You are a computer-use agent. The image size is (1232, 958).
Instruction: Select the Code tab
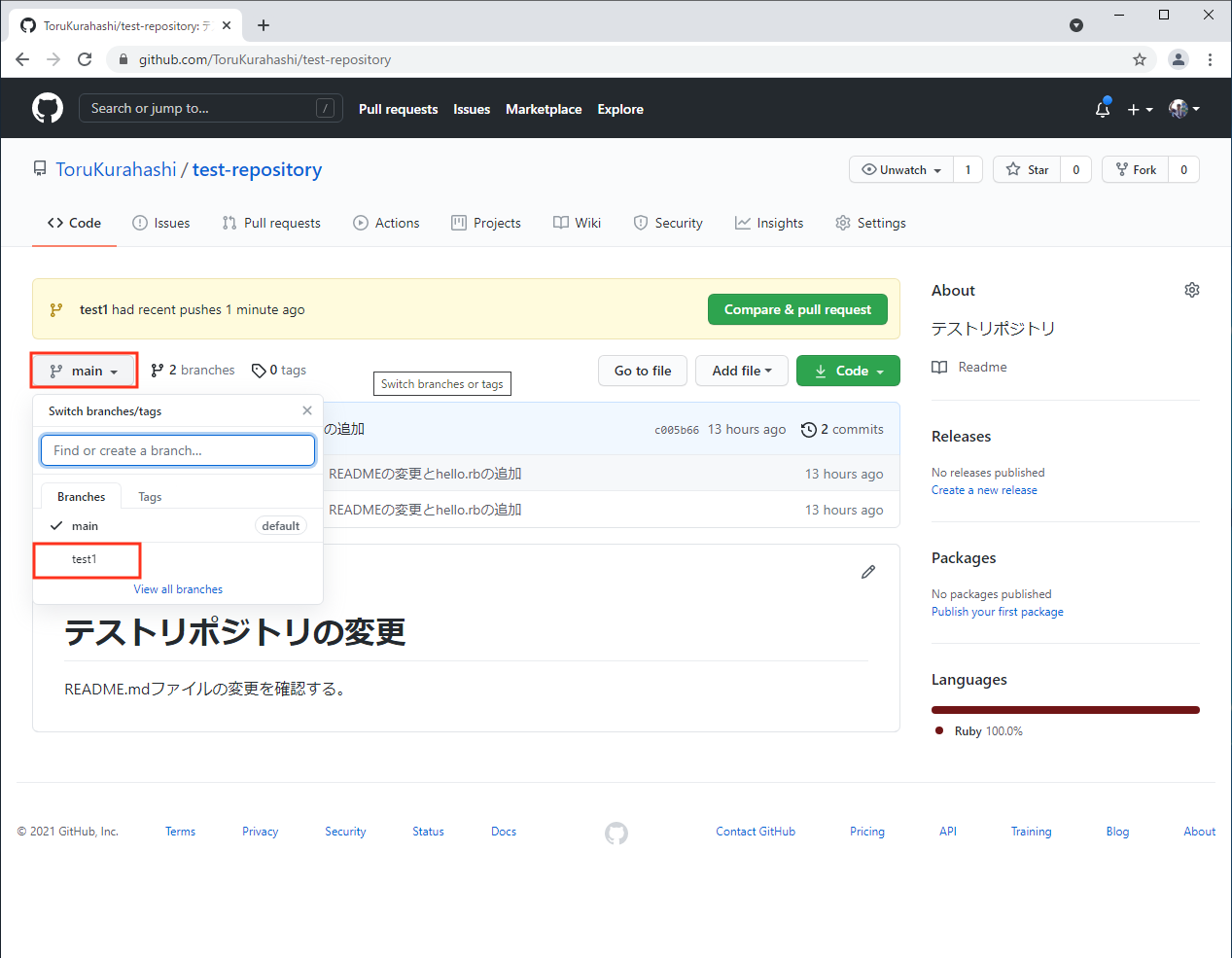tap(74, 223)
